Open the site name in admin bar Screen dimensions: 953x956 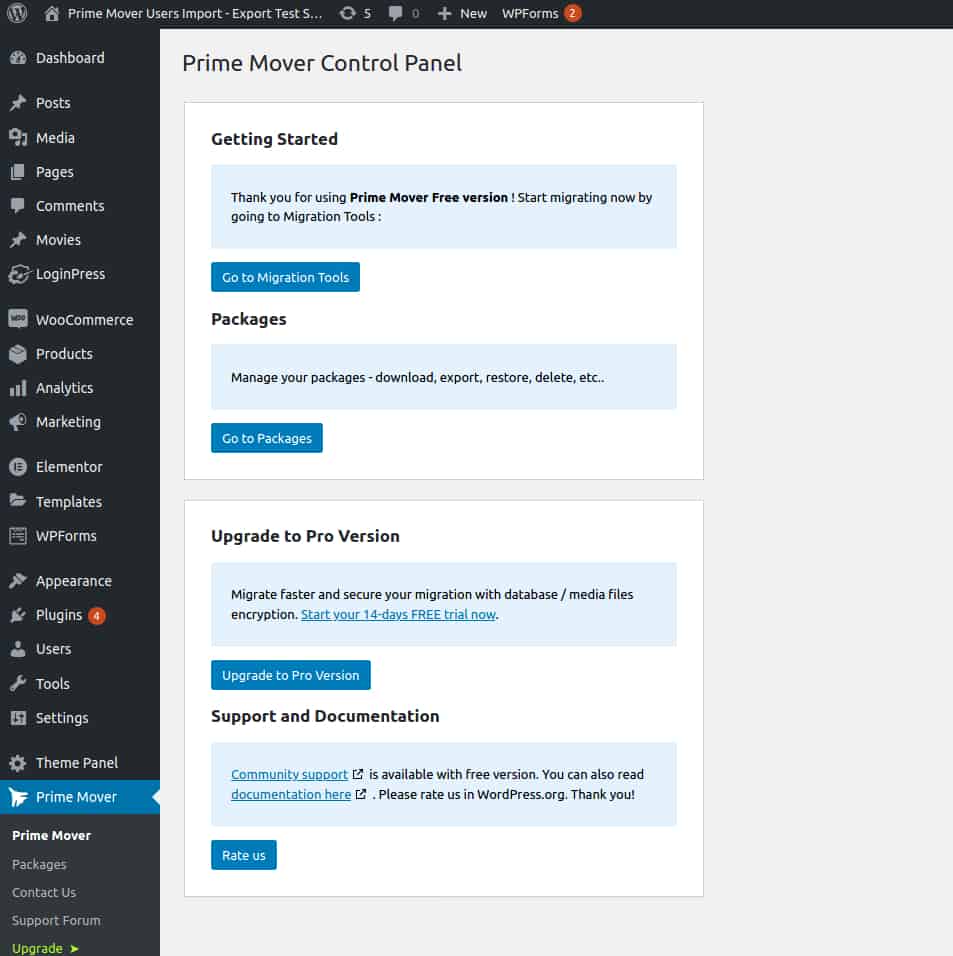(195, 13)
